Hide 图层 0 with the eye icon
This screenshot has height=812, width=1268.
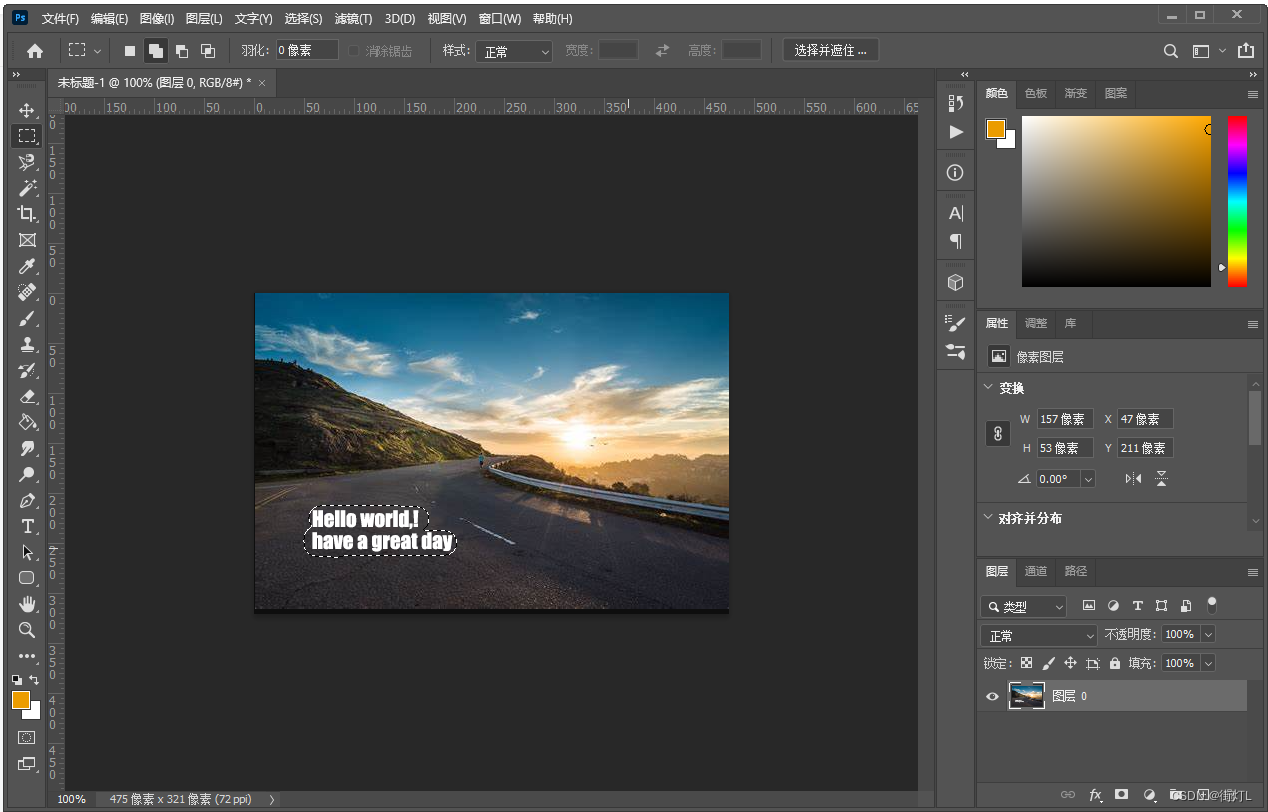point(992,696)
